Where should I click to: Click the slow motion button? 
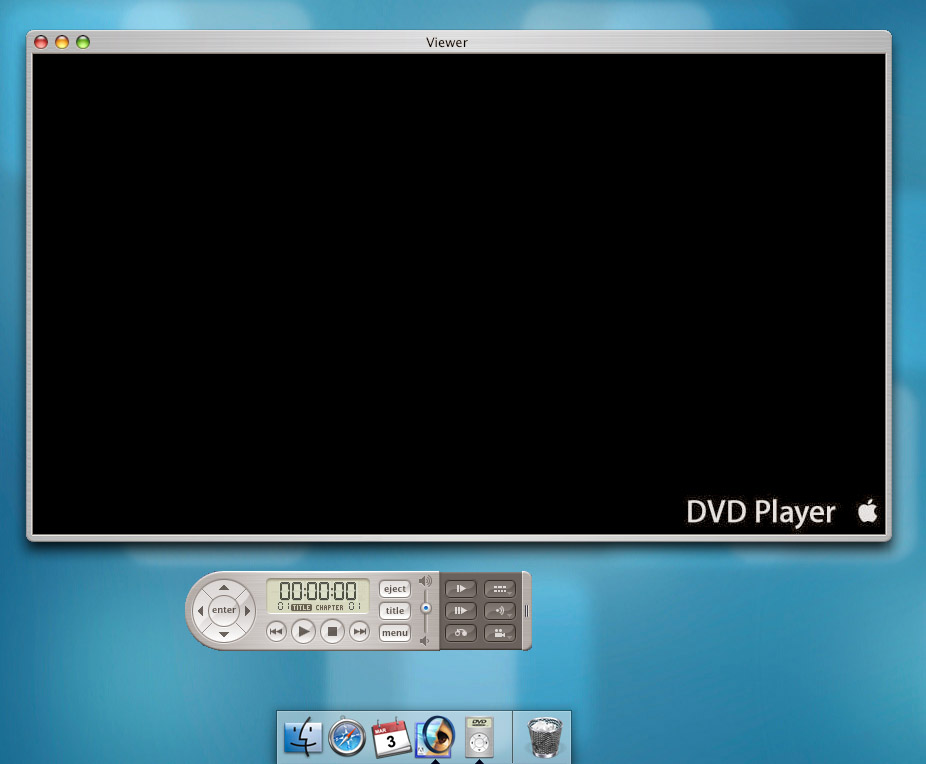click(461, 589)
